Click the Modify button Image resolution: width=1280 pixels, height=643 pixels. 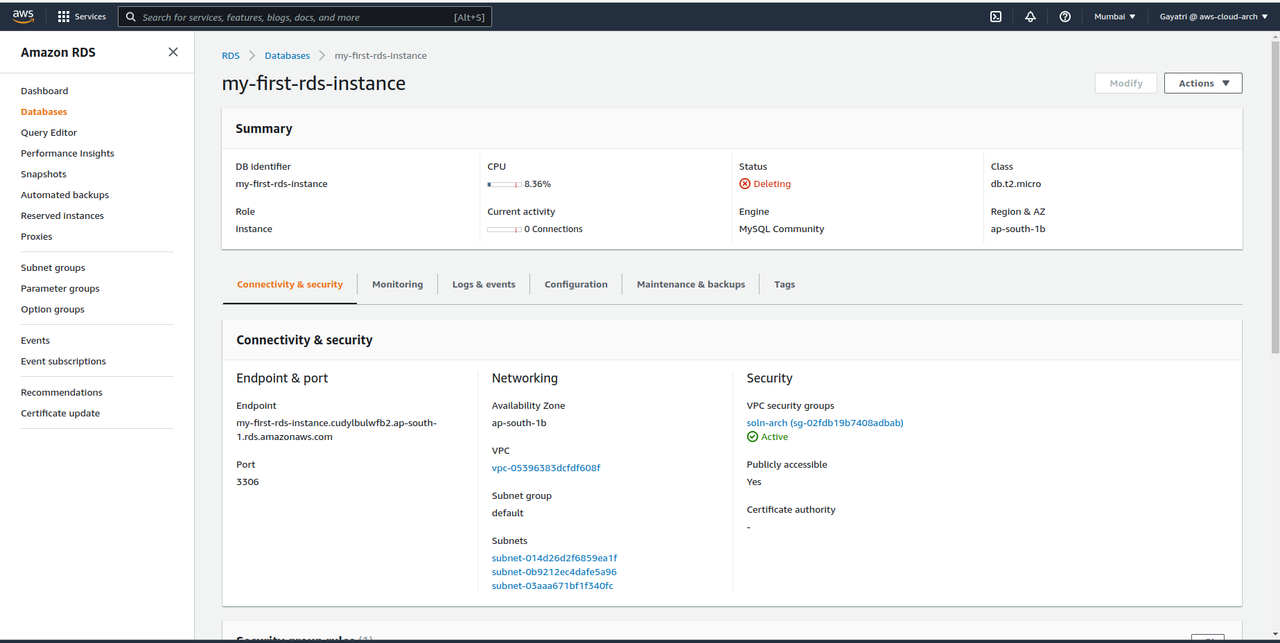coord(1126,83)
